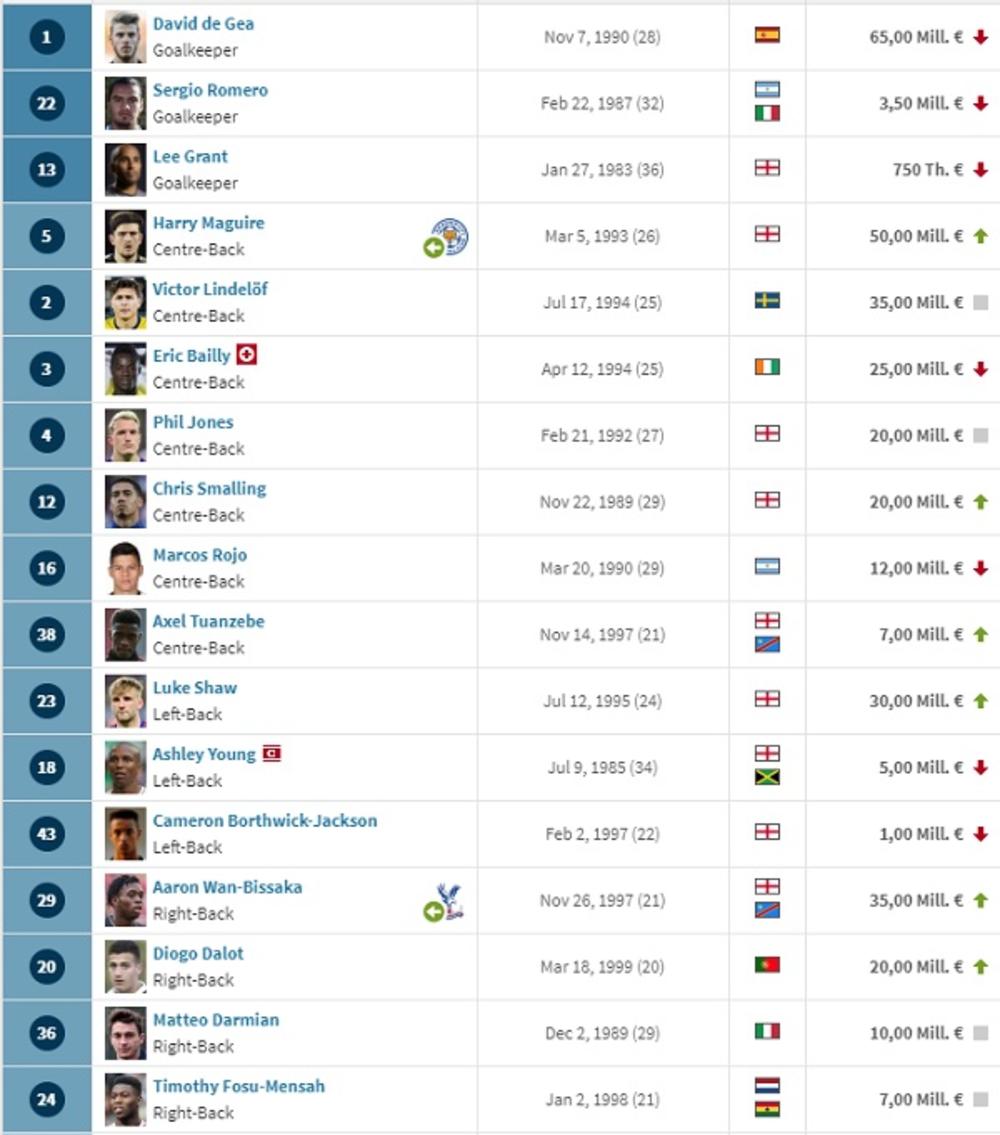Image resolution: width=1000 pixels, height=1135 pixels.
Task: Click the red down arrow by 65,00 Mill. €
Action: coord(980,37)
